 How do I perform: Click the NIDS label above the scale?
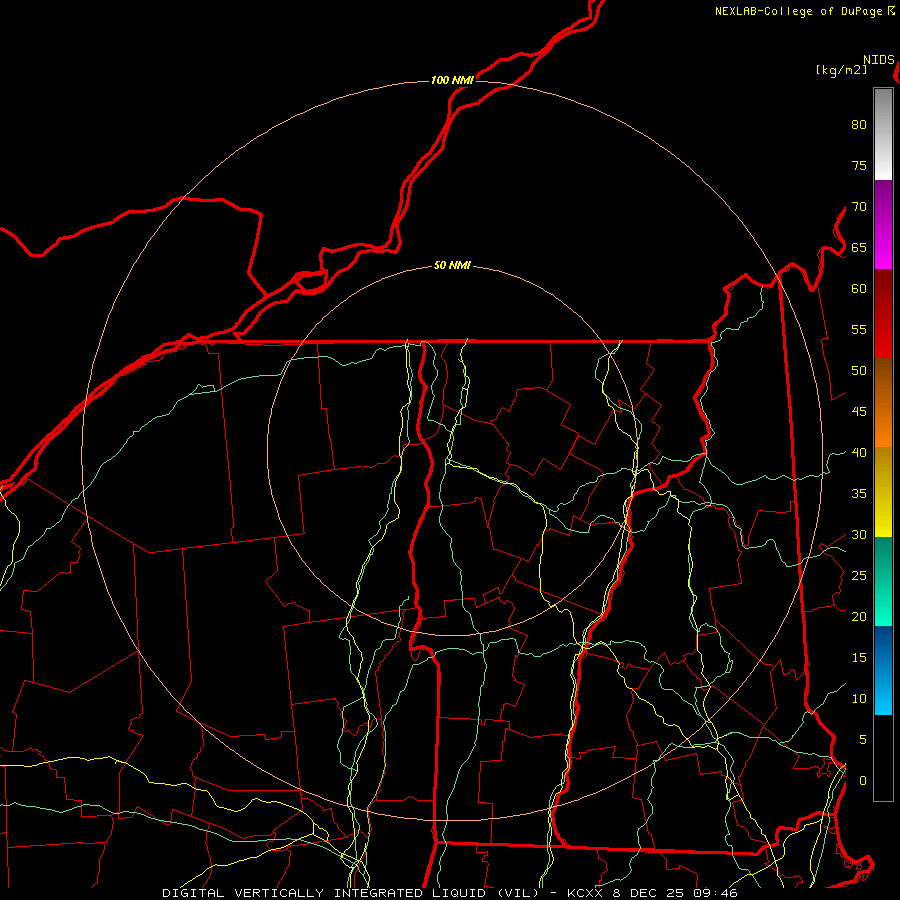878,60
